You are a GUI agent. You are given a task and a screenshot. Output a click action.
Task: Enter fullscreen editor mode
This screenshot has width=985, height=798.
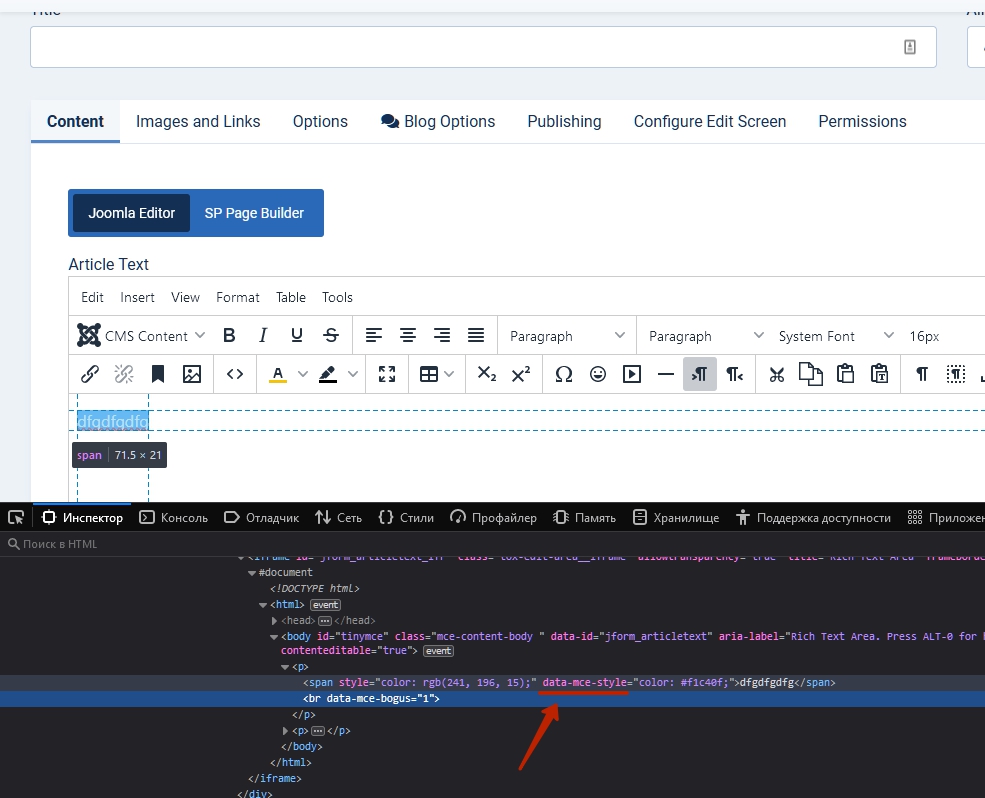point(387,374)
